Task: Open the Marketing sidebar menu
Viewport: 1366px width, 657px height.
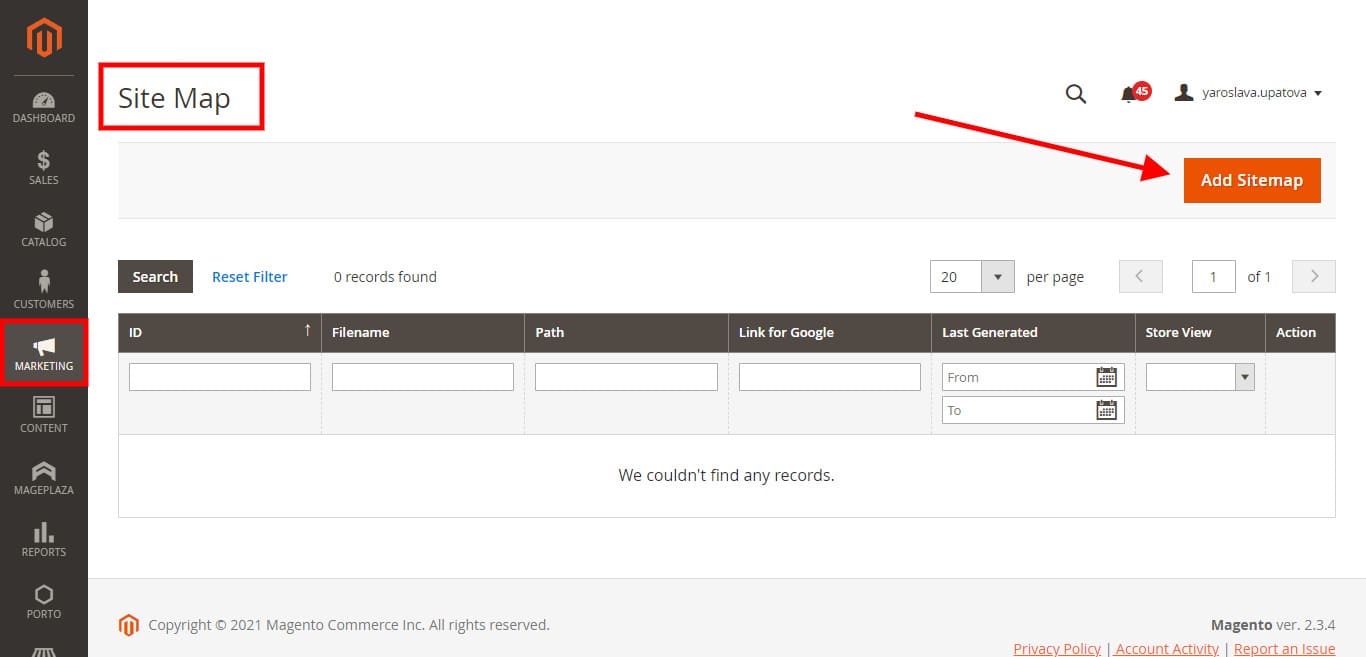Action: (x=44, y=353)
